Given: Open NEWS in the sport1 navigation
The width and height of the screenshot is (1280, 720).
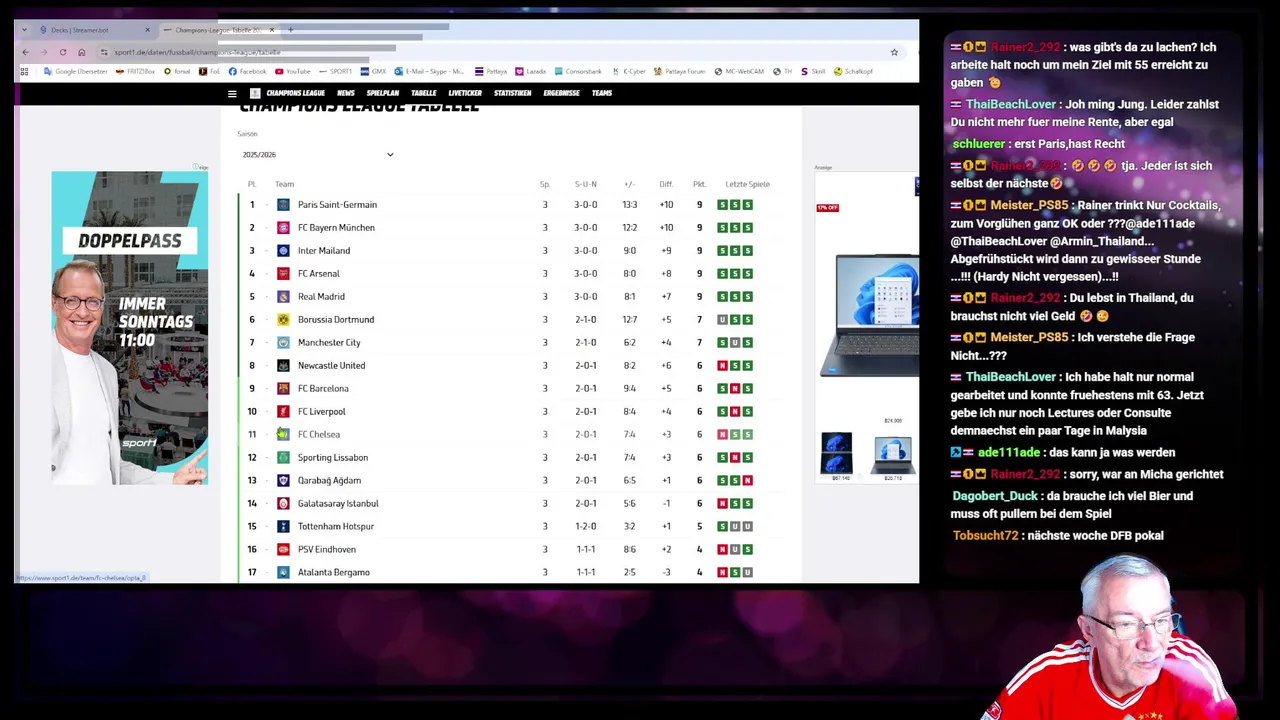Looking at the screenshot, I should point(346,93).
